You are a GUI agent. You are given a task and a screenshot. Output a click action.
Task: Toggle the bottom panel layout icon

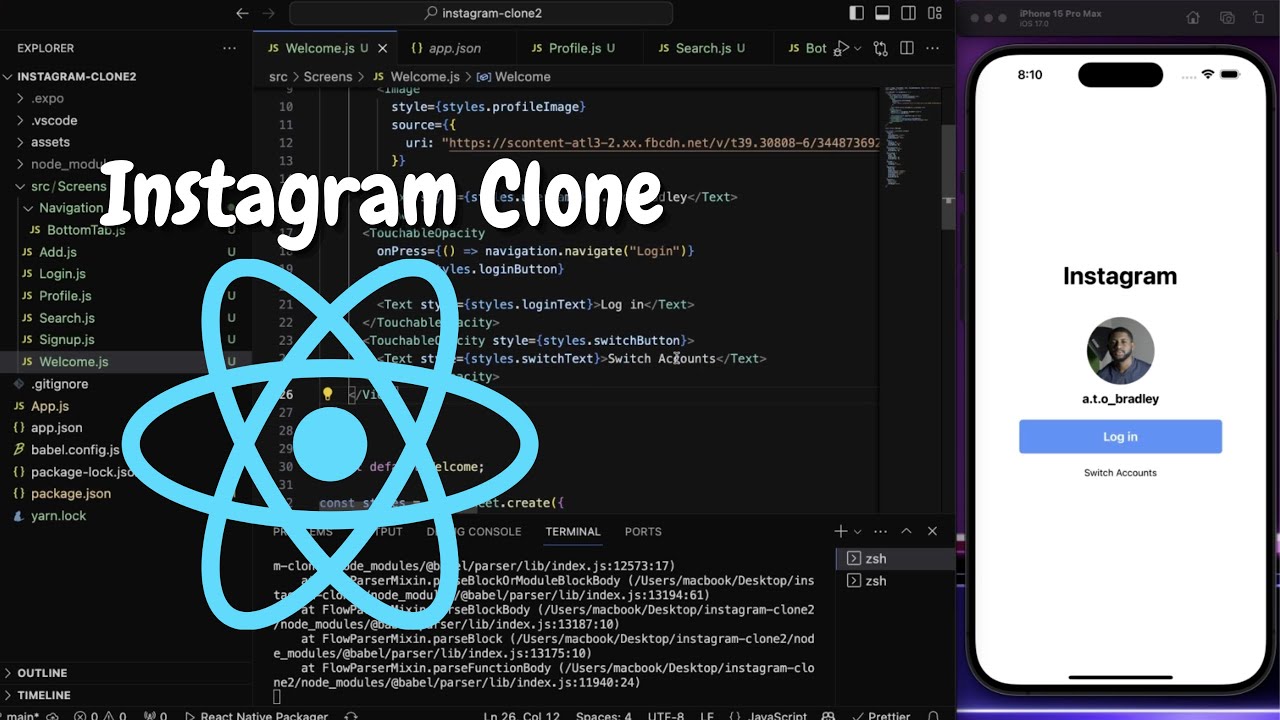pos(883,14)
